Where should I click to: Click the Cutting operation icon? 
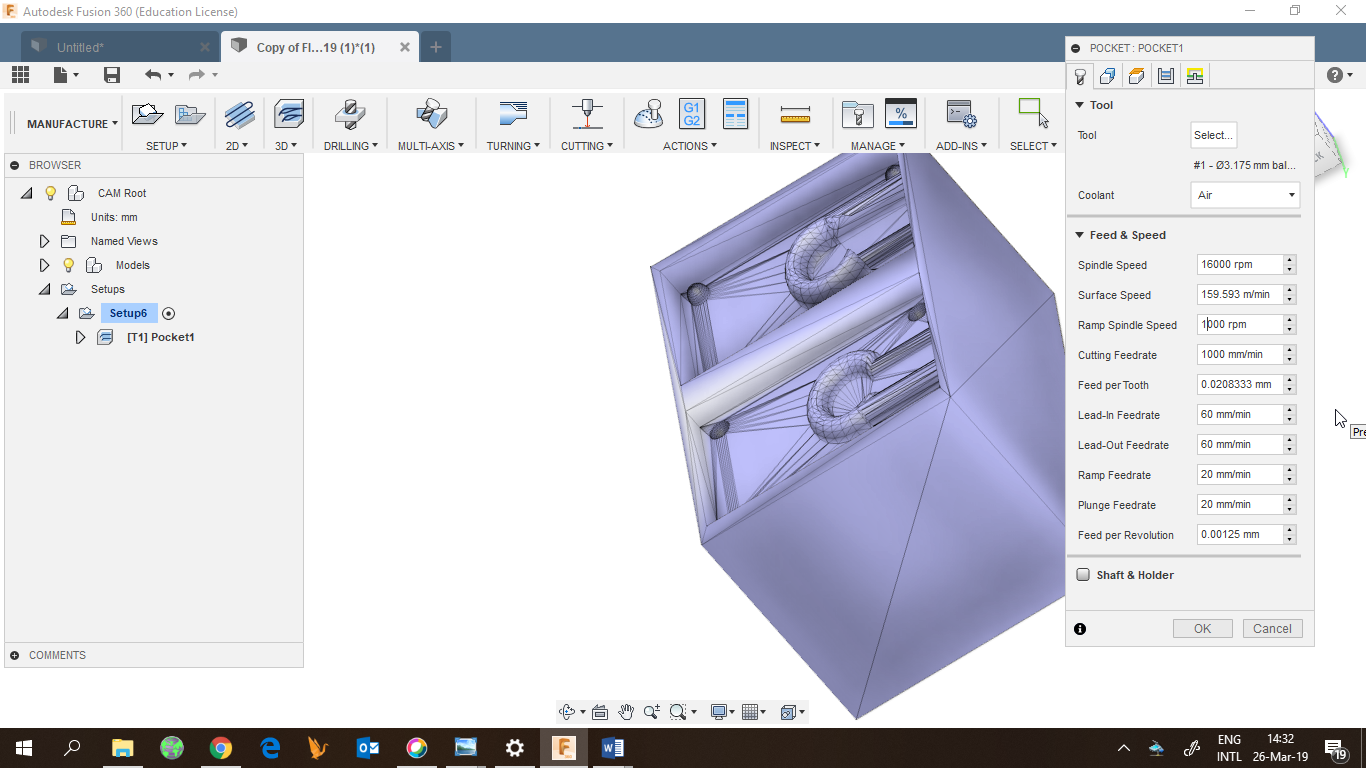(587, 114)
